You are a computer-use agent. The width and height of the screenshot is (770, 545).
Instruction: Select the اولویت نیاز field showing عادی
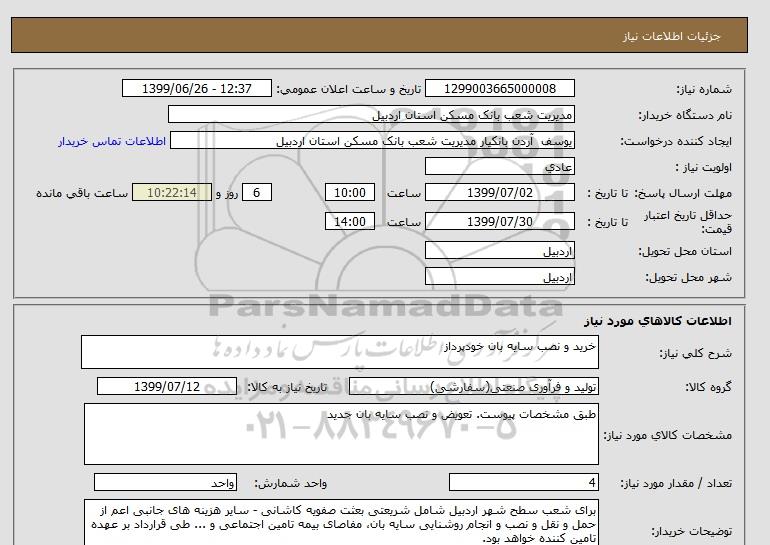click(500, 166)
